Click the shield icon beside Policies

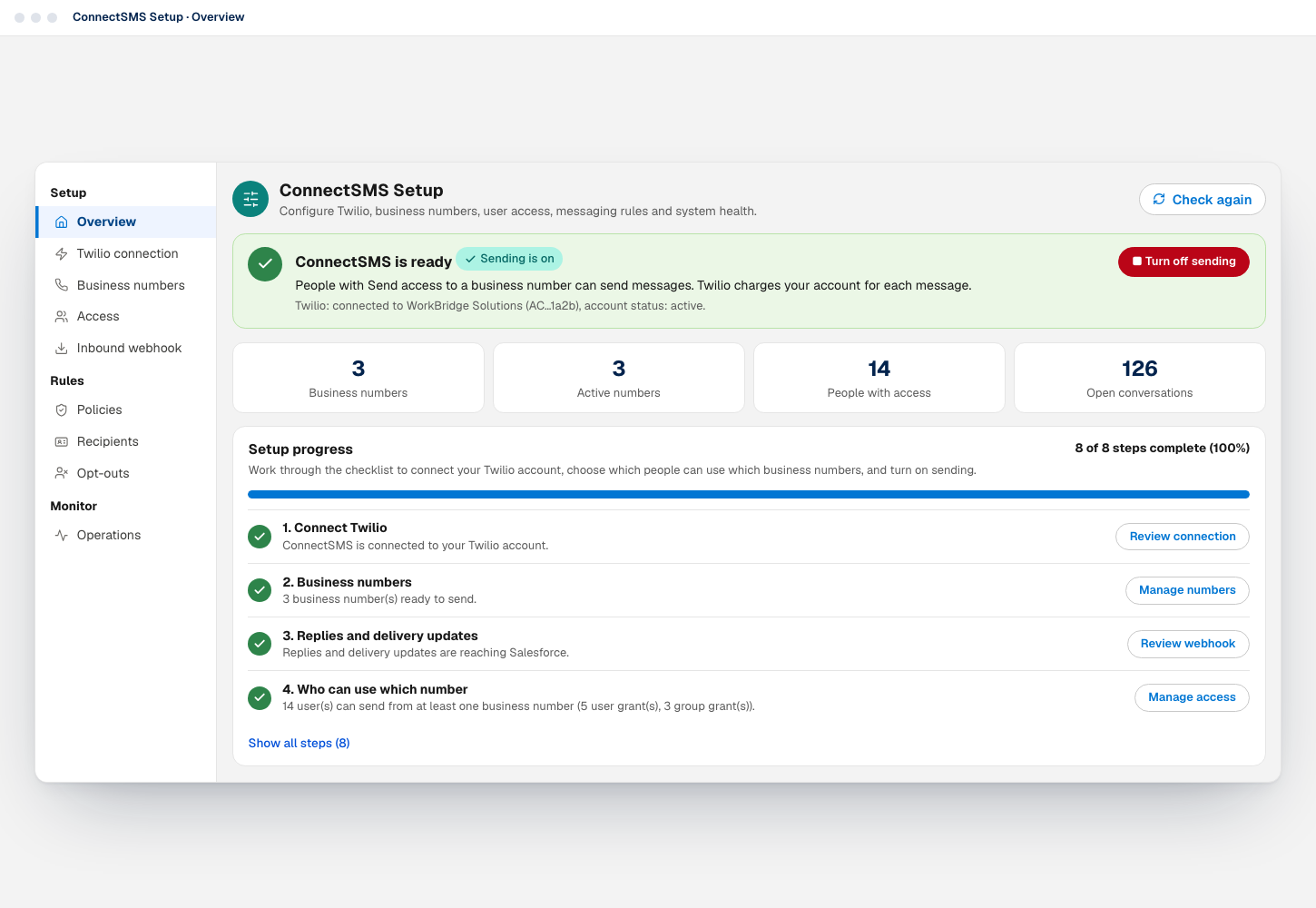[62, 410]
